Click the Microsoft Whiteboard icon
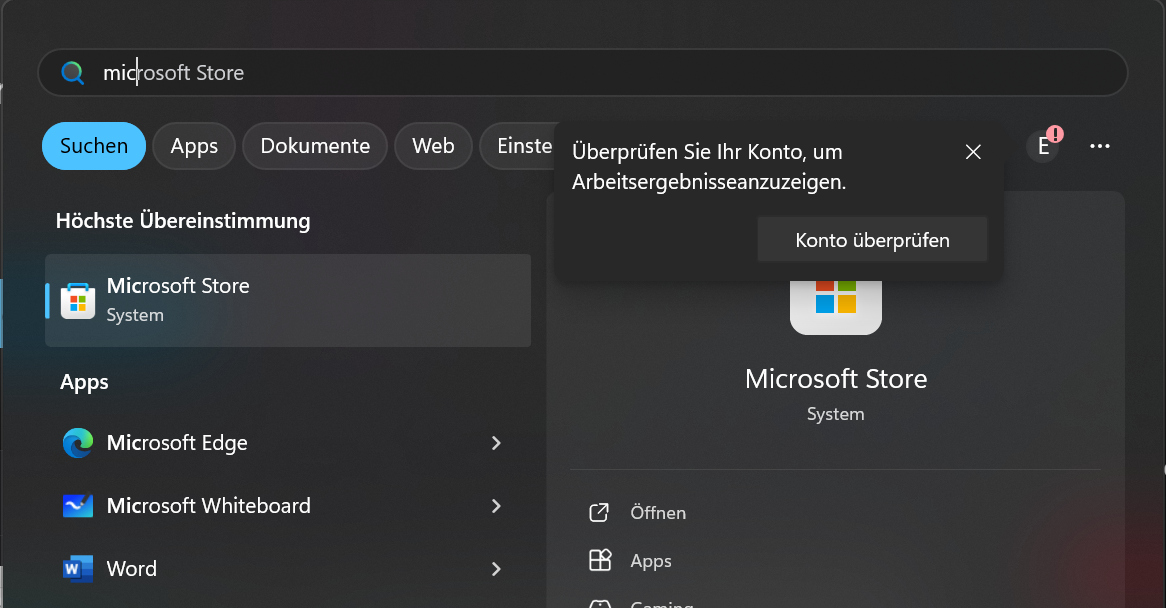 pyautogui.click(x=78, y=506)
